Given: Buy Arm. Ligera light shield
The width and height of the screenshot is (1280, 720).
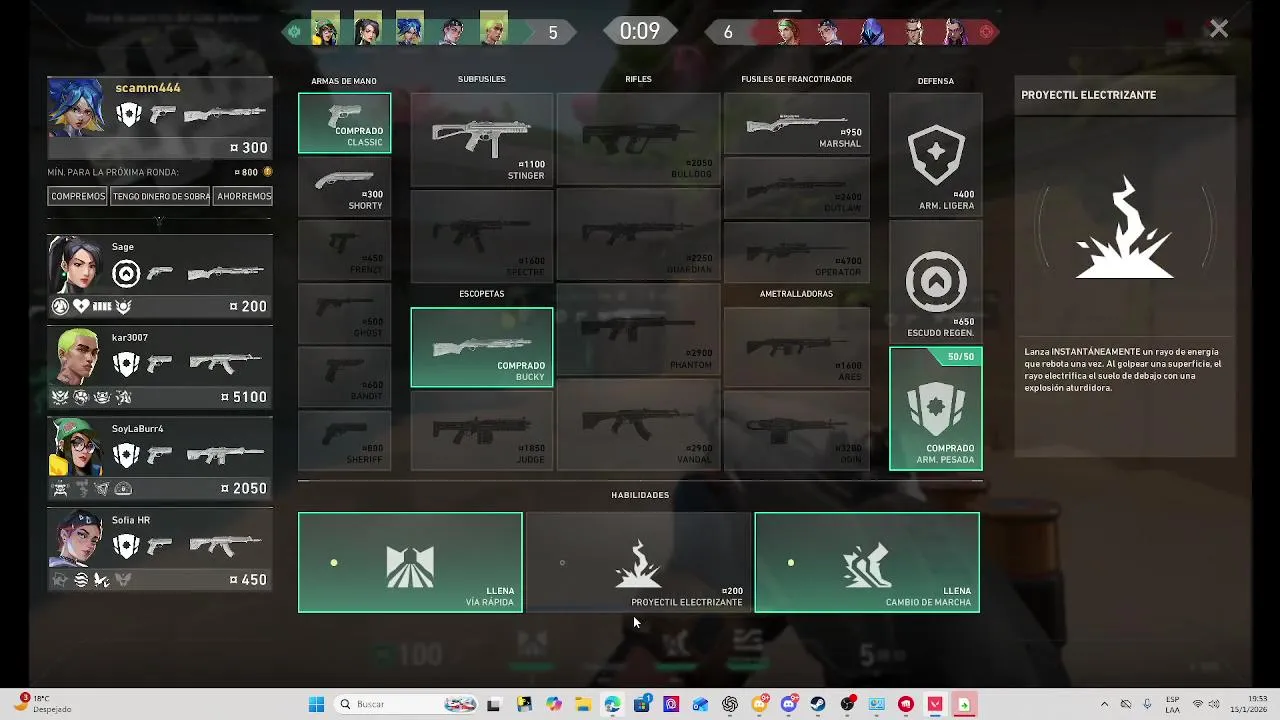Looking at the screenshot, I should 935,155.
